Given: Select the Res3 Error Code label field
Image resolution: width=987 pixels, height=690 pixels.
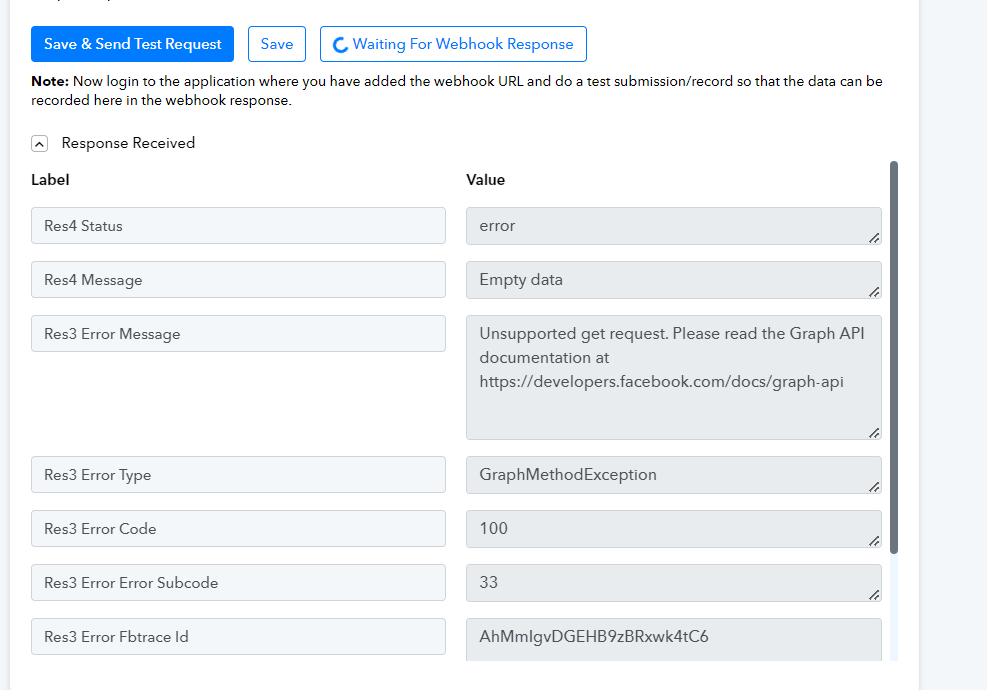Looking at the screenshot, I should (x=238, y=529).
